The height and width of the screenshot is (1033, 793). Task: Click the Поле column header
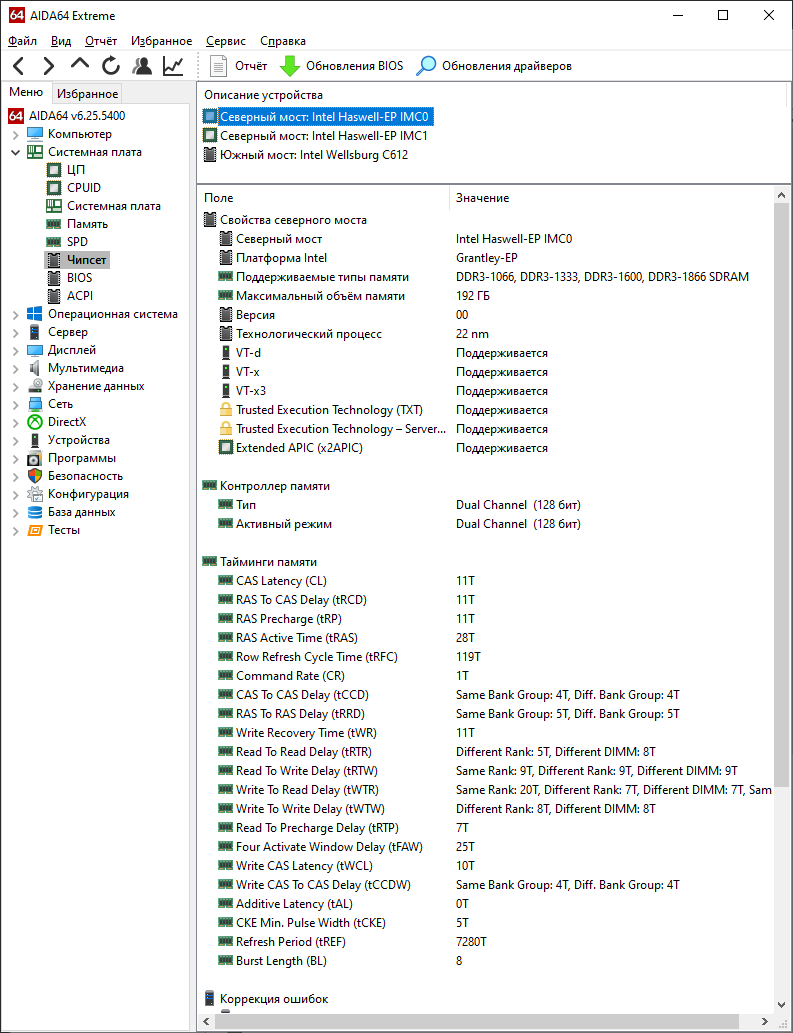tap(323, 198)
